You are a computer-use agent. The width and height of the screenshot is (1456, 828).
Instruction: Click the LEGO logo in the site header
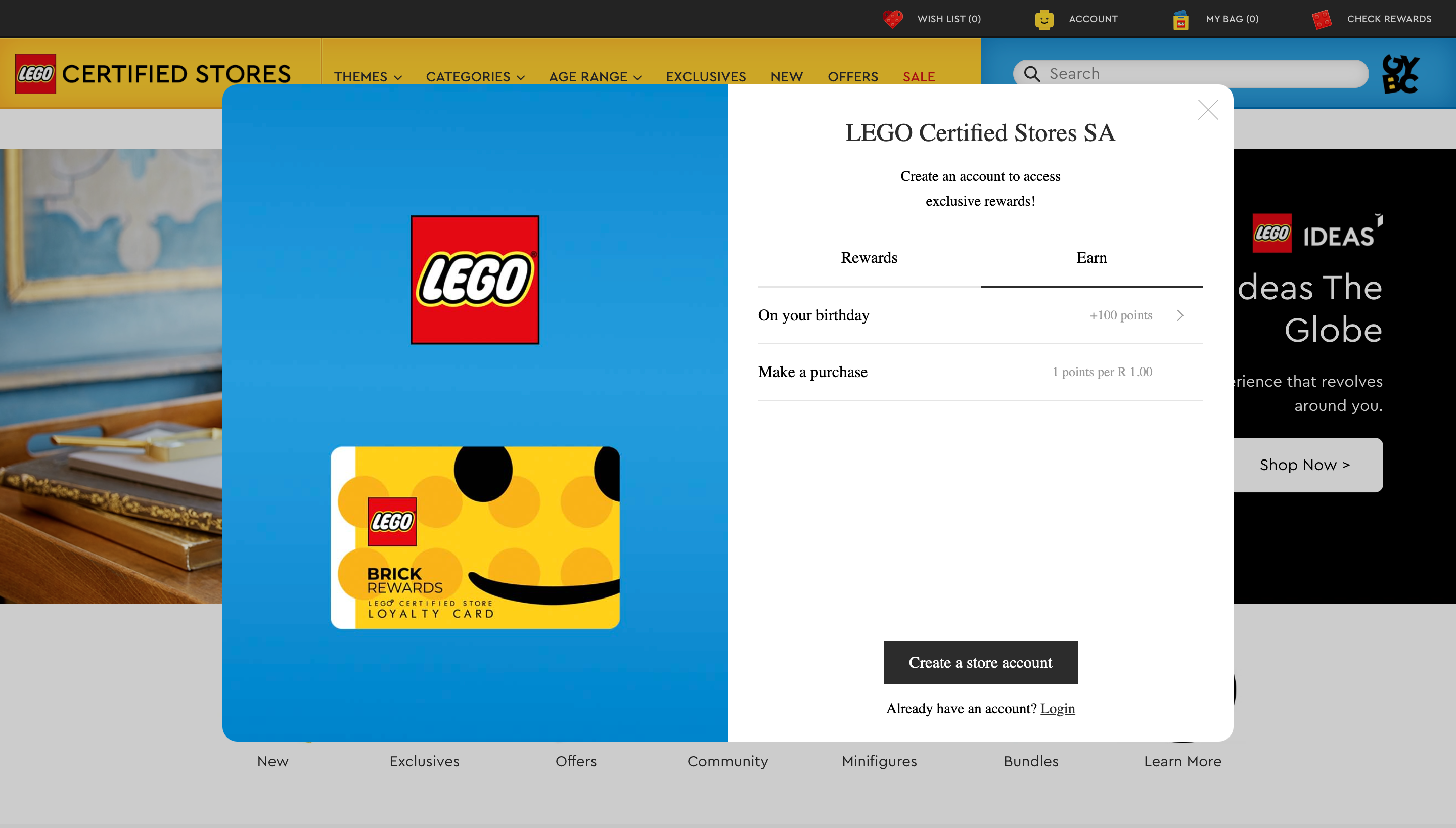point(35,74)
